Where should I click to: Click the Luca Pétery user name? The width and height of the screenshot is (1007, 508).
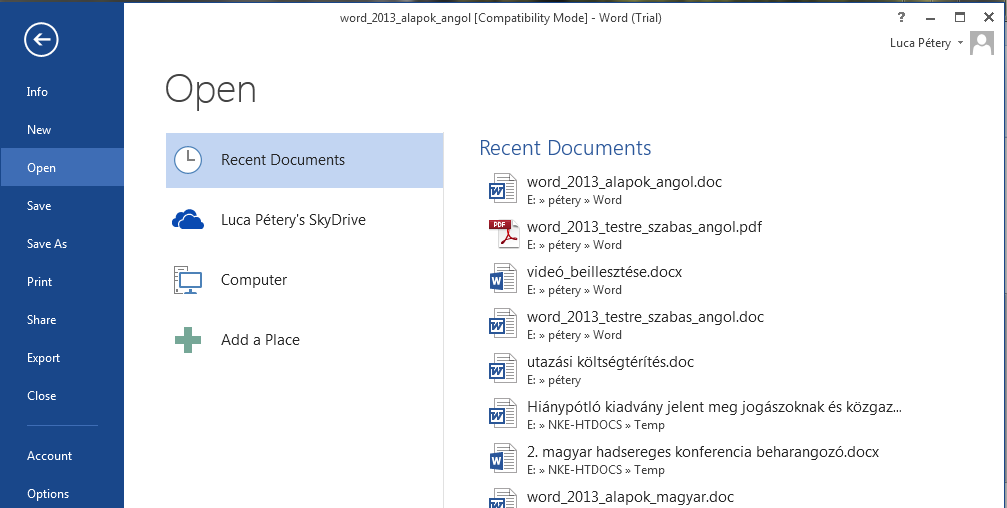point(920,43)
